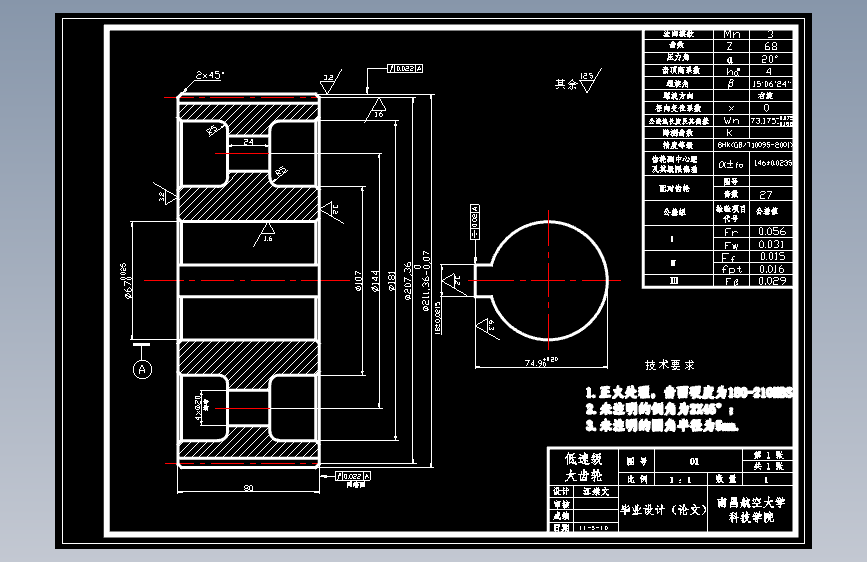
Task: Select the '0.015' tolerance value
Action: tap(771, 257)
